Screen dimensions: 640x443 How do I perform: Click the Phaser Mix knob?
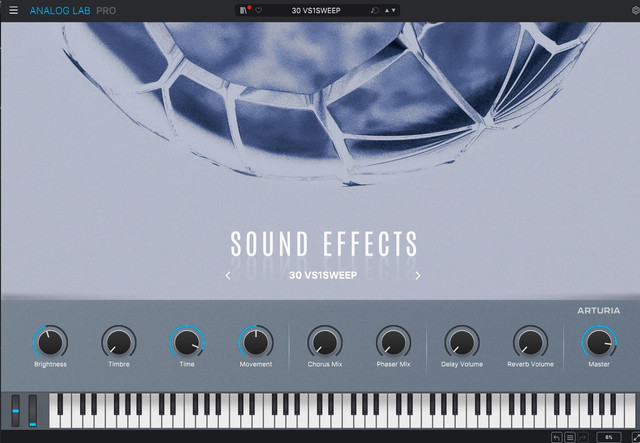coord(393,343)
